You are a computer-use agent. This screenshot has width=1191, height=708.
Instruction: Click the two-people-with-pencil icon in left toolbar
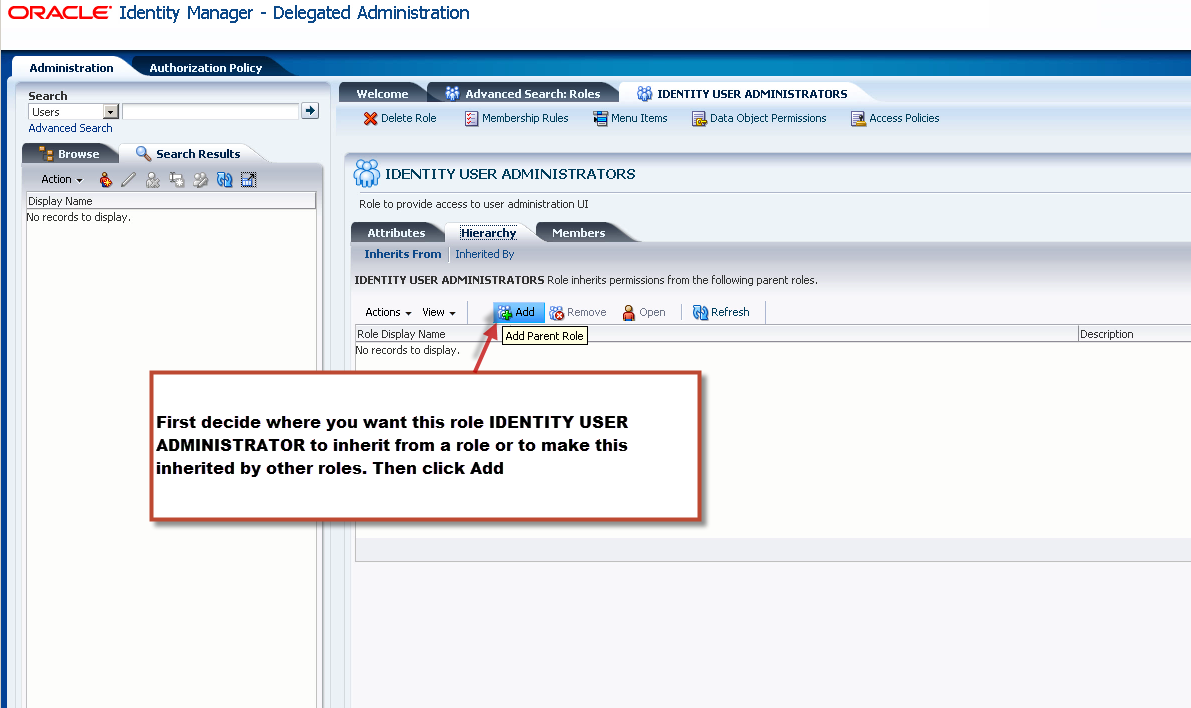pos(201,179)
